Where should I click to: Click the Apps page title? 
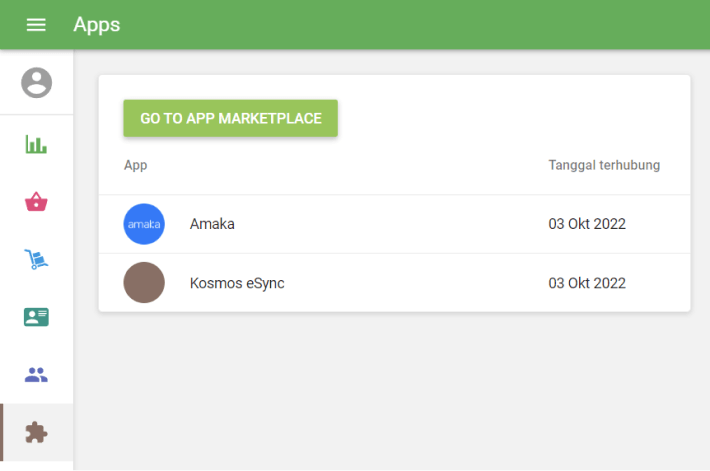click(x=97, y=25)
